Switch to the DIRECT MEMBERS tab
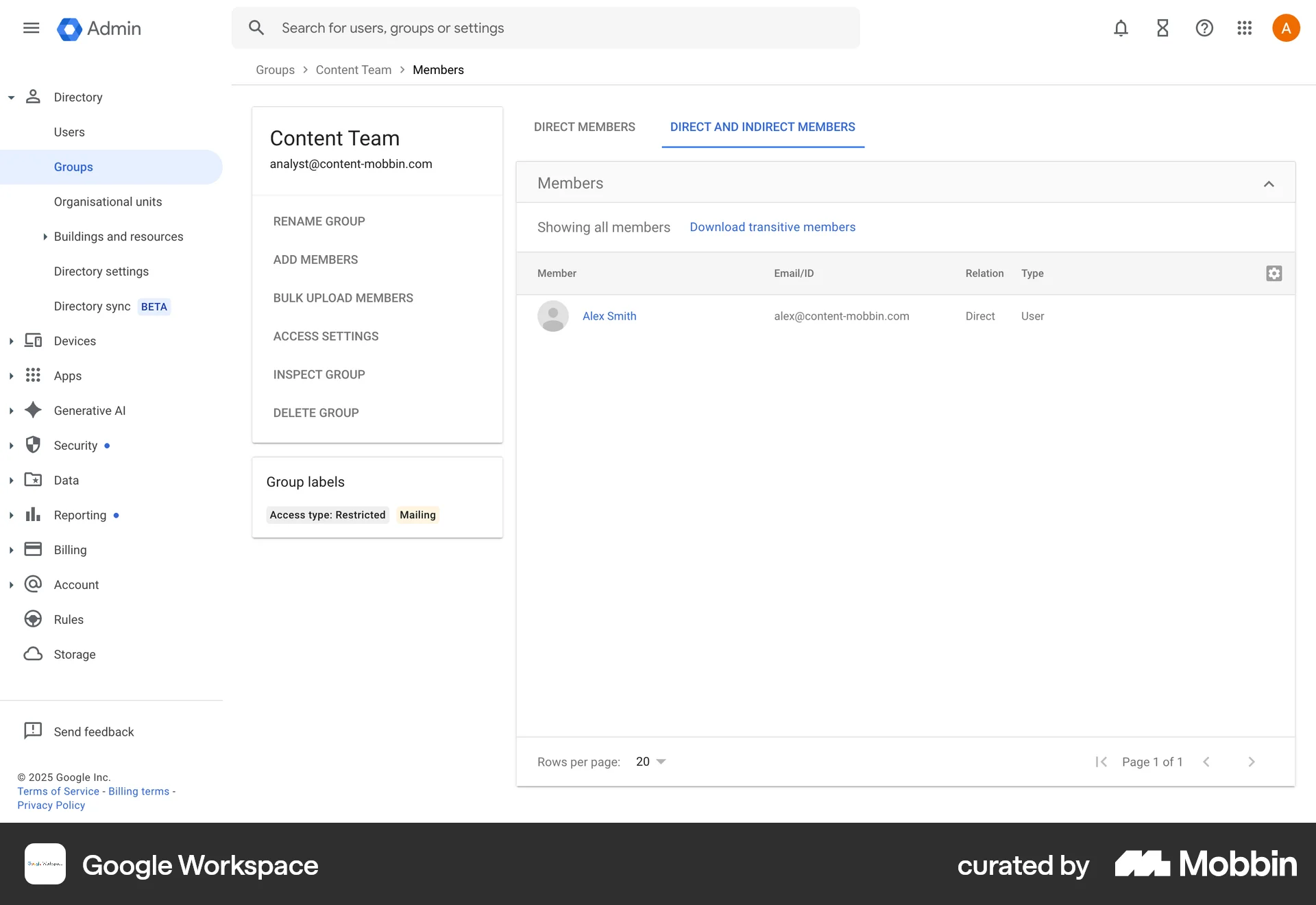Screen dimensions: 1316x905 click(x=584, y=127)
